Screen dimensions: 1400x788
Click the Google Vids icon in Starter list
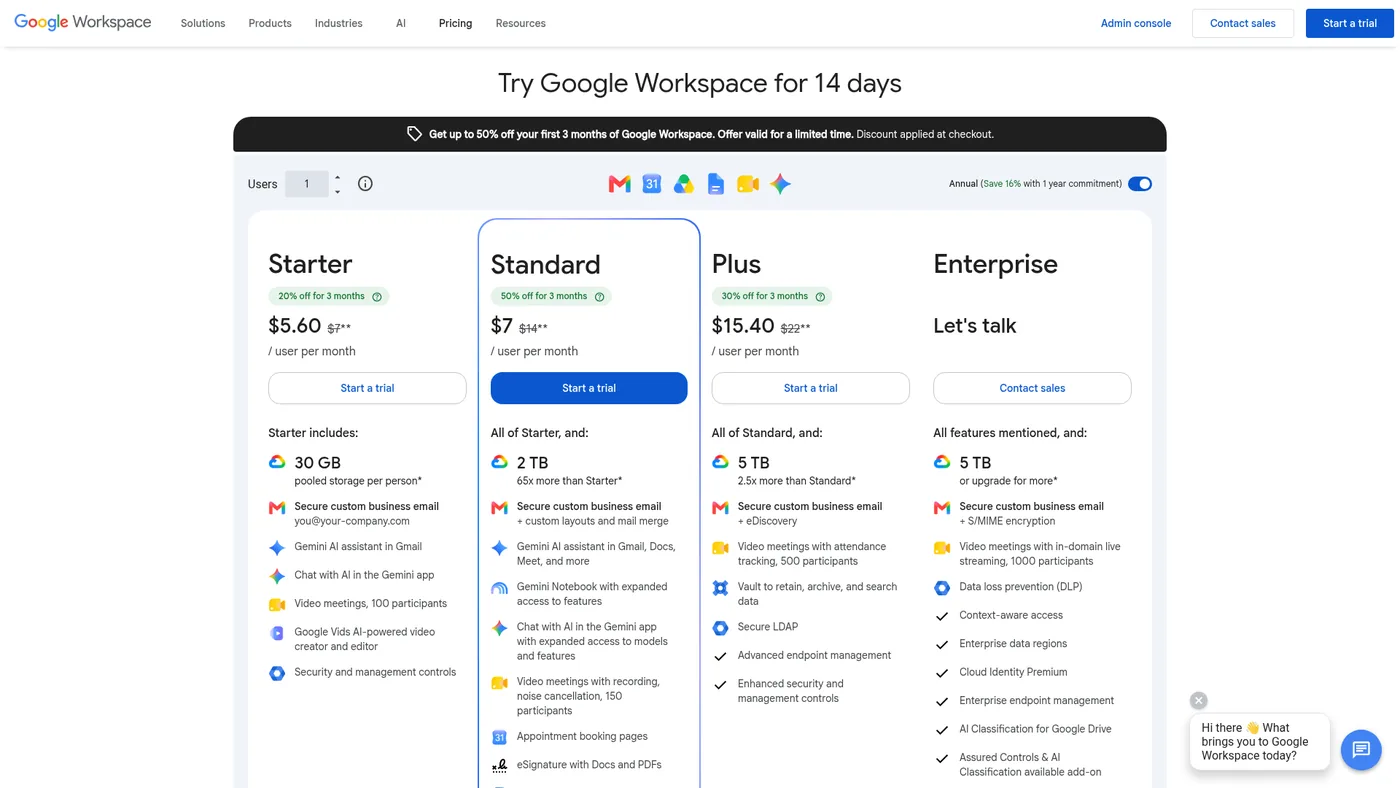[277, 633]
